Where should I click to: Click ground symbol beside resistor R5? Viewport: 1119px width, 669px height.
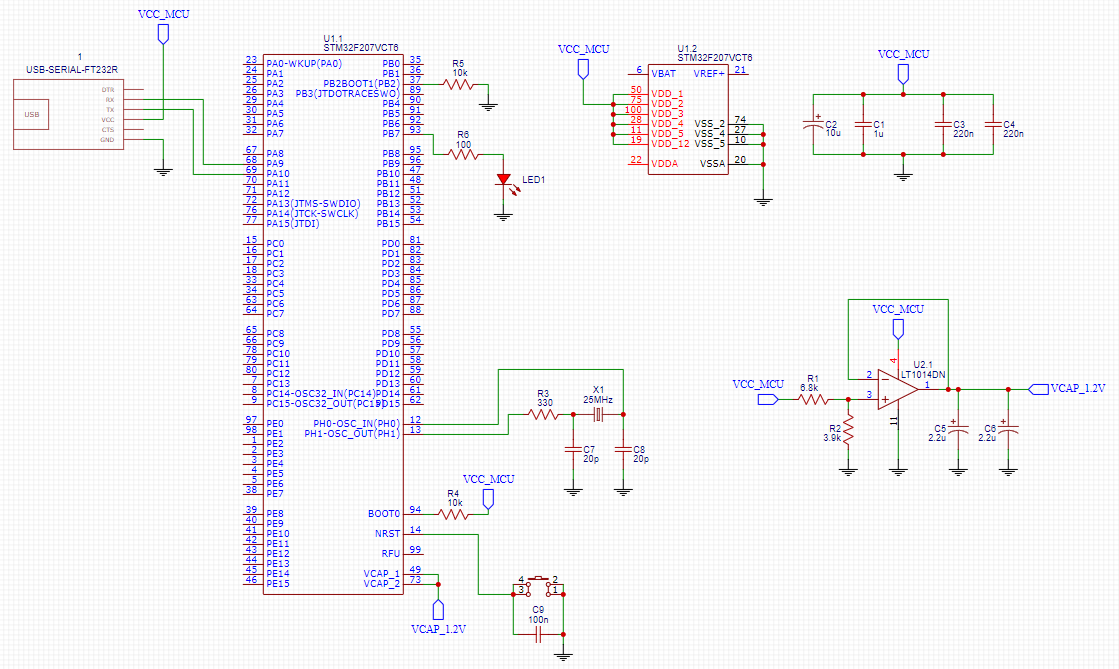(x=488, y=106)
